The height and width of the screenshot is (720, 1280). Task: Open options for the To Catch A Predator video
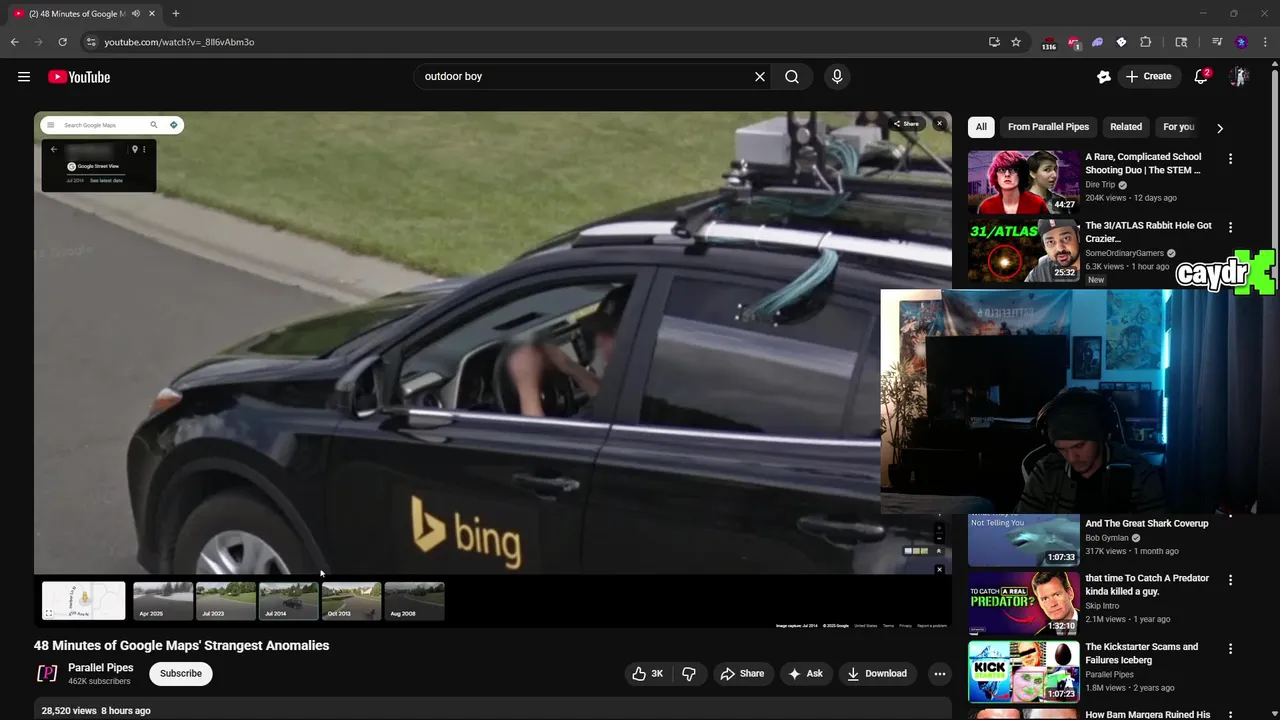pyautogui.click(x=1230, y=580)
